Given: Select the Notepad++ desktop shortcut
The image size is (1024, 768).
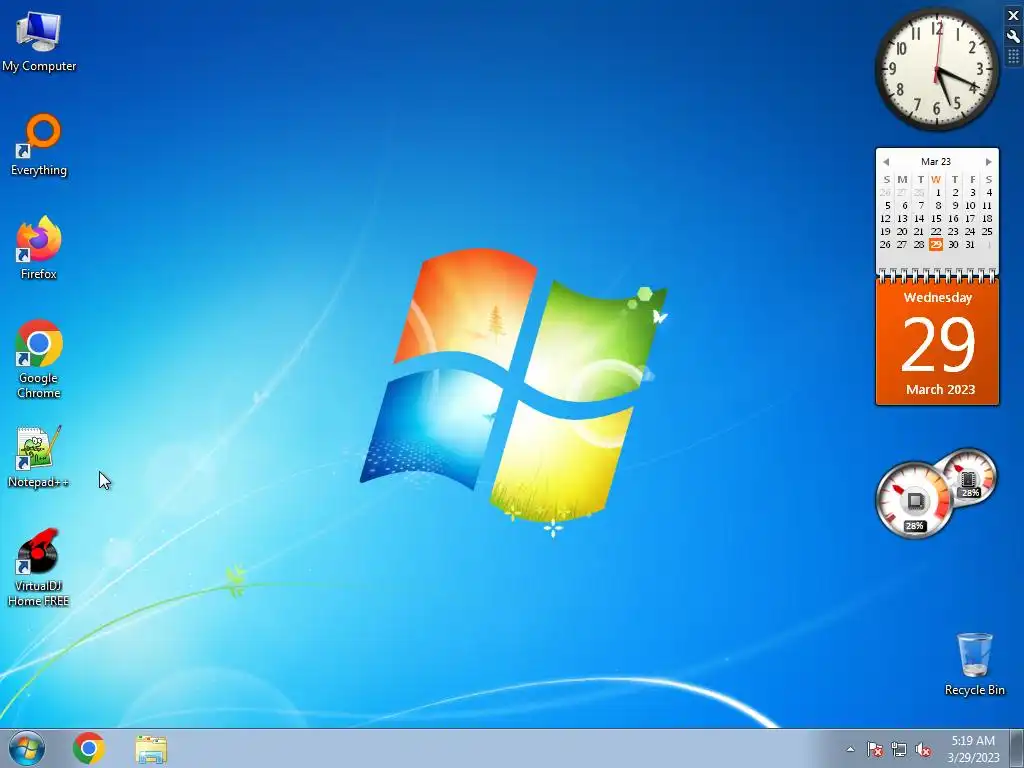Looking at the screenshot, I should click(x=39, y=456).
